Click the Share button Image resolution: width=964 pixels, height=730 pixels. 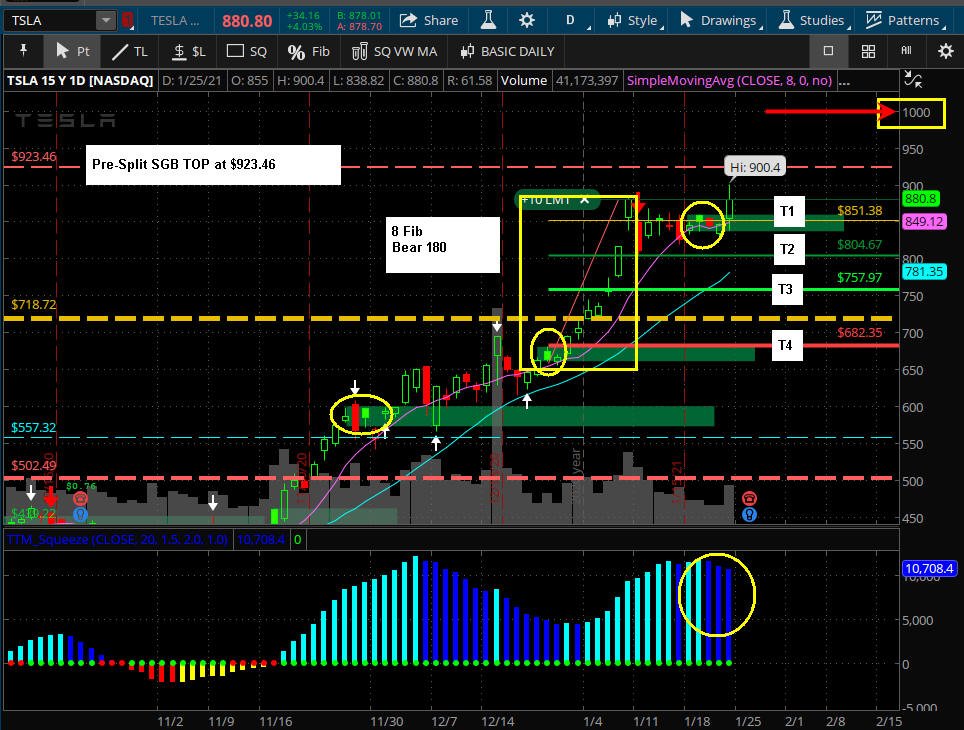(429, 20)
